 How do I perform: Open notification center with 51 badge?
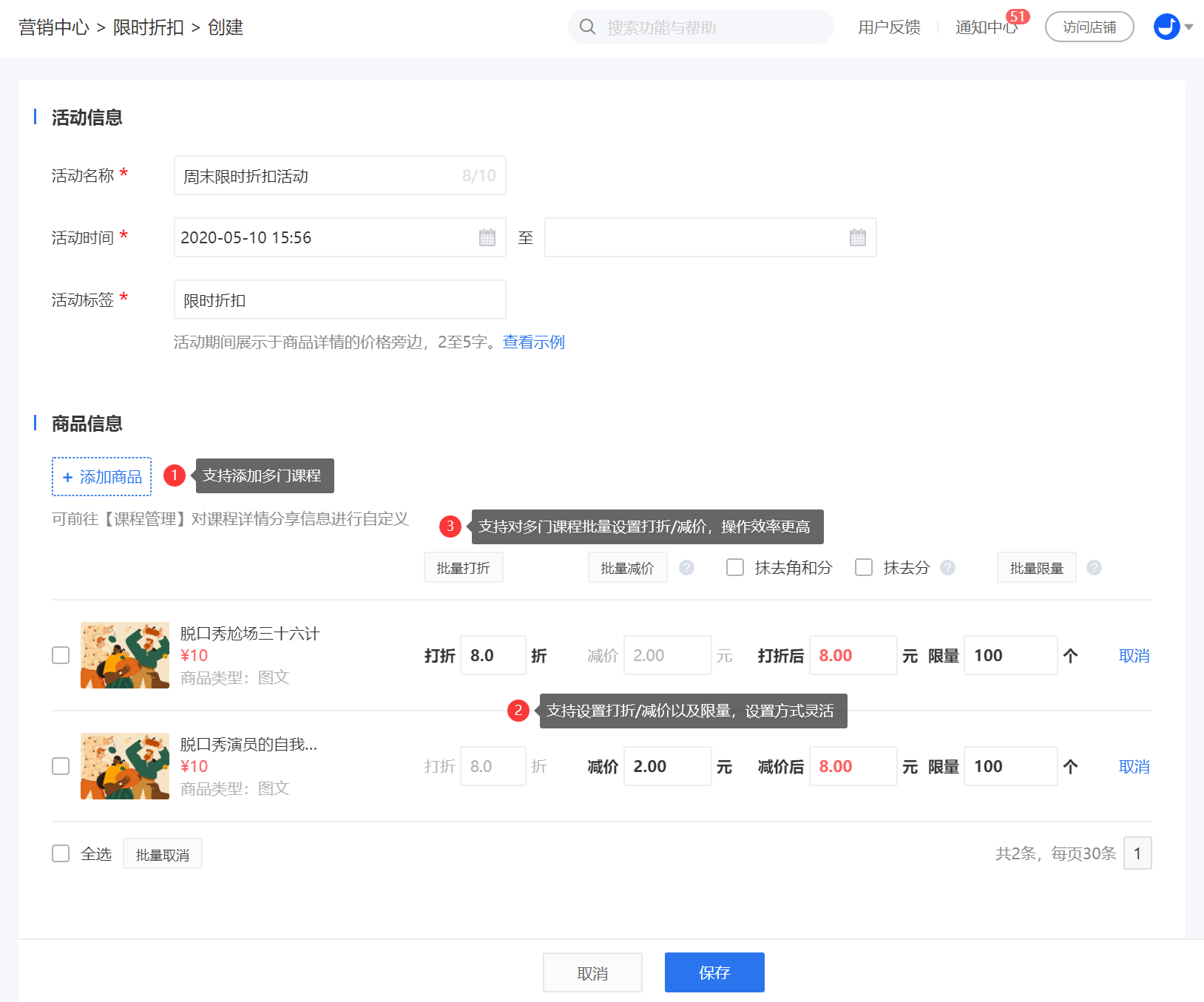pyautogui.click(x=986, y=27)
